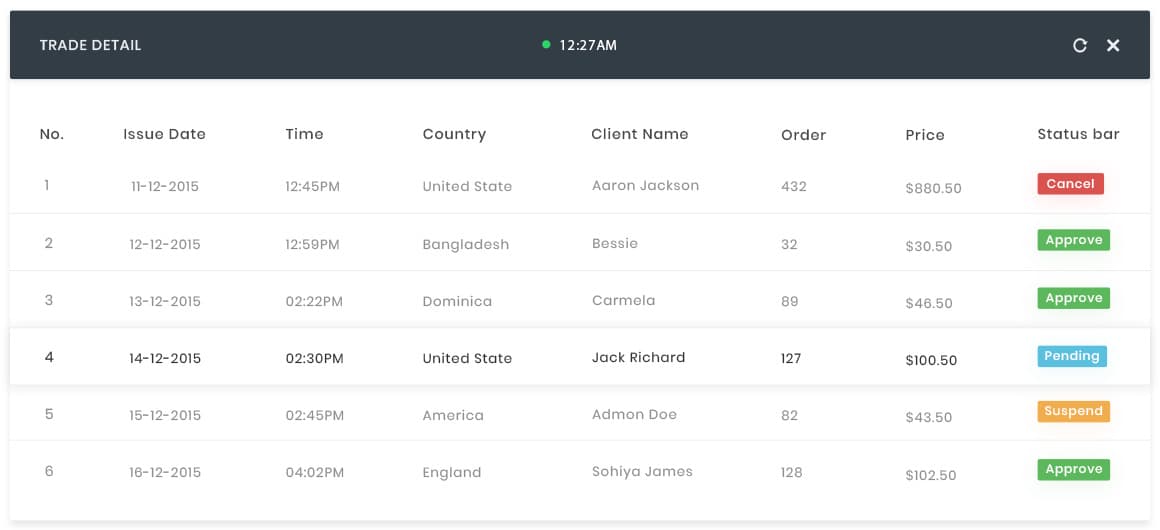The image size is (1160, 530).
Task: Click the refresh icon in header
Action: [x=1079, y=45]
